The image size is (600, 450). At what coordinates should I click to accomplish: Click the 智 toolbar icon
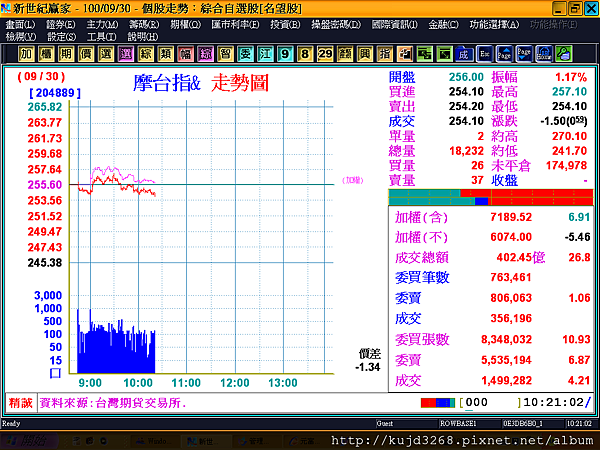click(225, 54)
